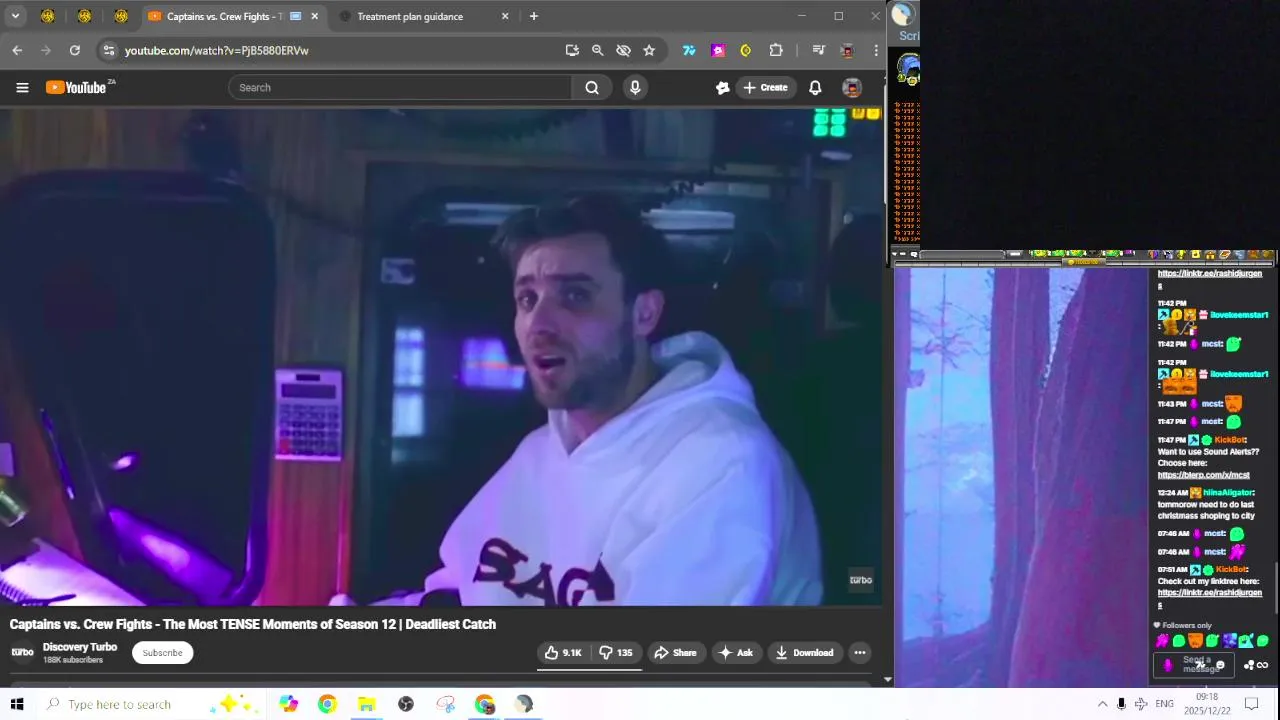The width and height of the screenshot is (1280, 720).
Task: Open the Discovery Turbo channel name
Action: (80, 647)
